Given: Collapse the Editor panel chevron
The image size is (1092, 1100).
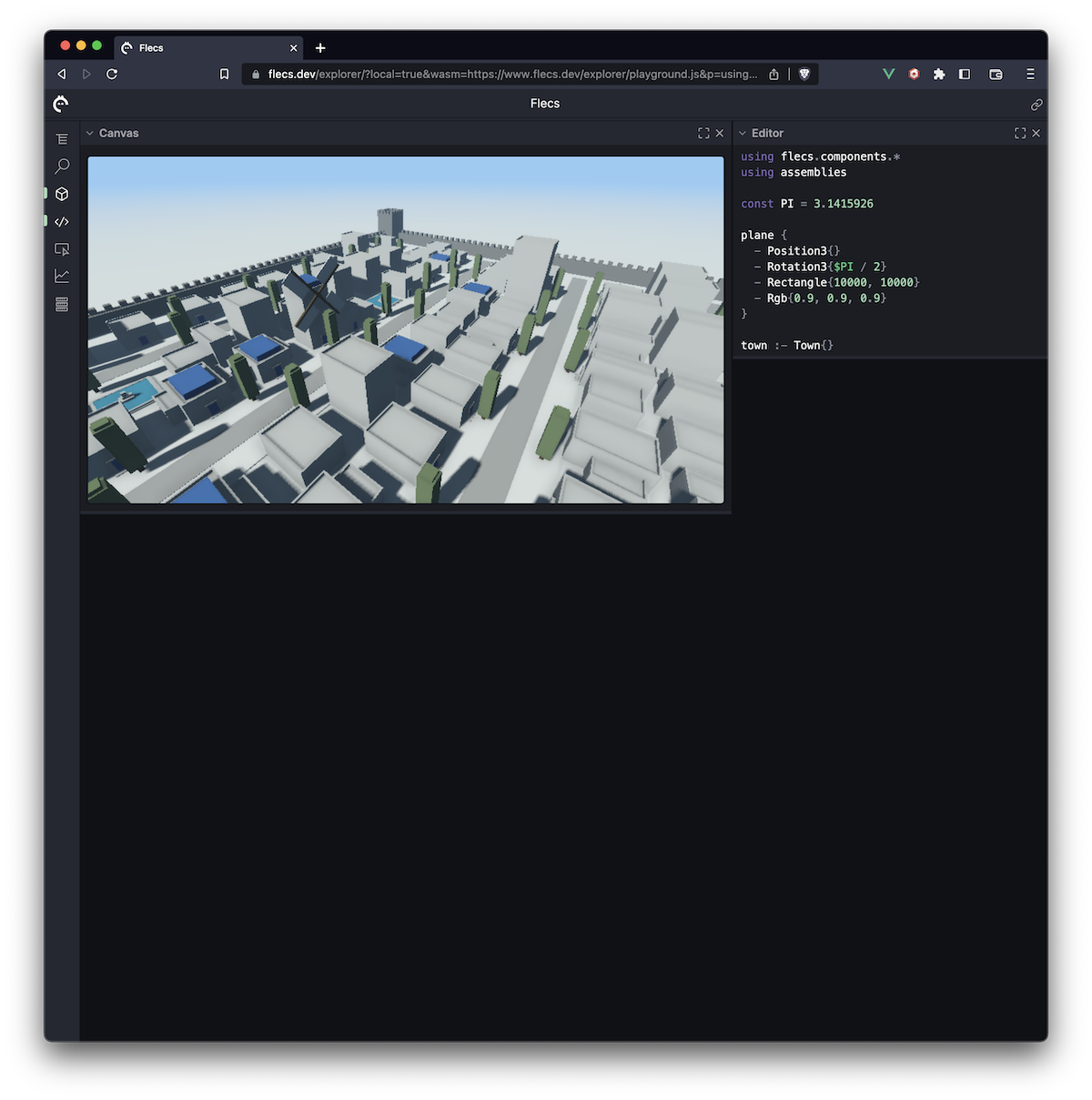Looking at the screenshot, I should (743, 133).
